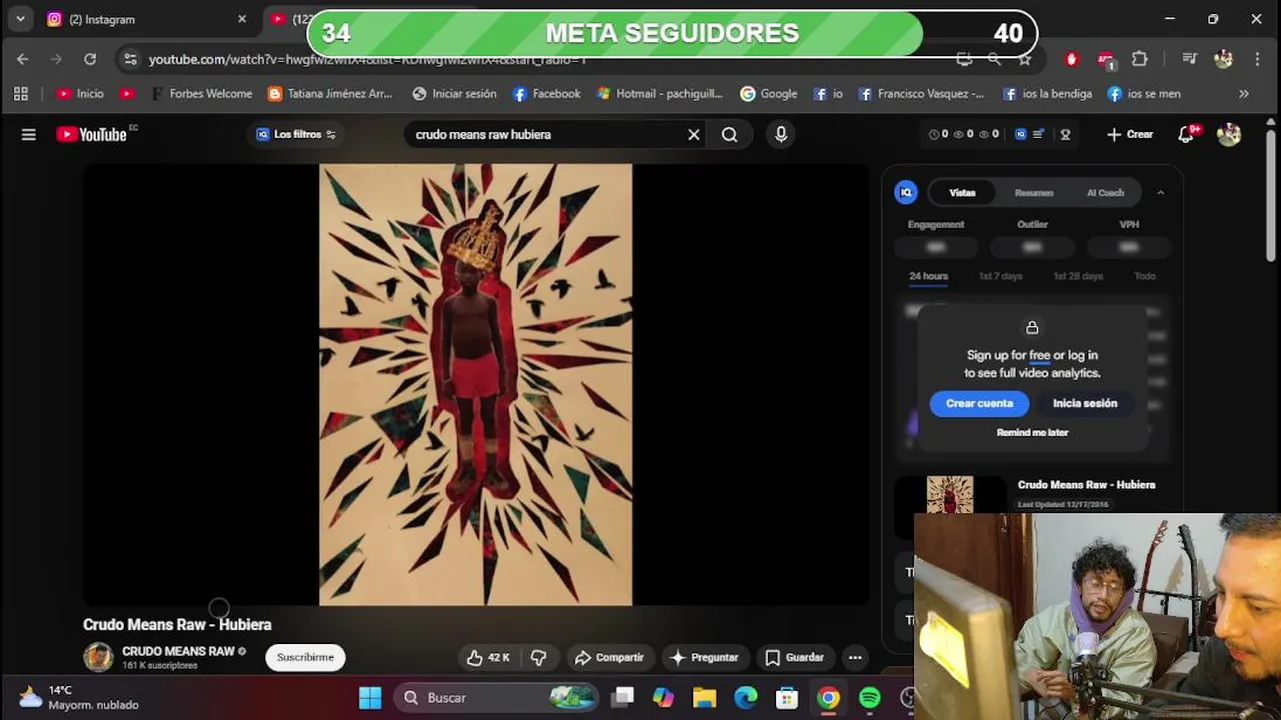Click the Crear create button
1281x720 pixels.
tap(1130, 134)
